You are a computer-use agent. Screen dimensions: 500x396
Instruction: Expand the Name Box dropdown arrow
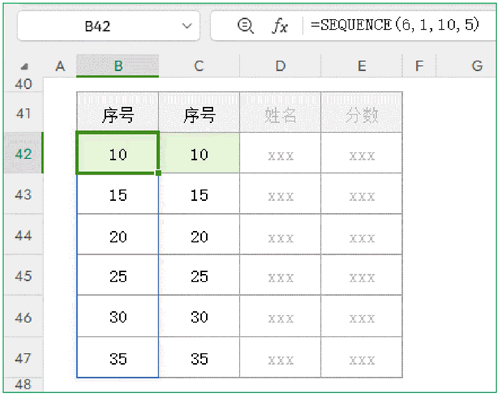click(x=187, y=26)
